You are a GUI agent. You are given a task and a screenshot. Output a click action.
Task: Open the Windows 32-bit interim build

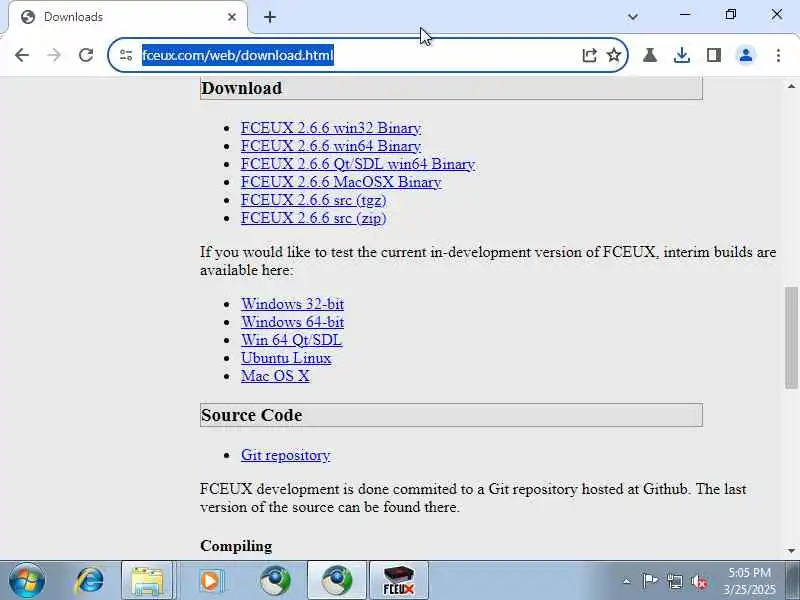click(x=292, y=304)
